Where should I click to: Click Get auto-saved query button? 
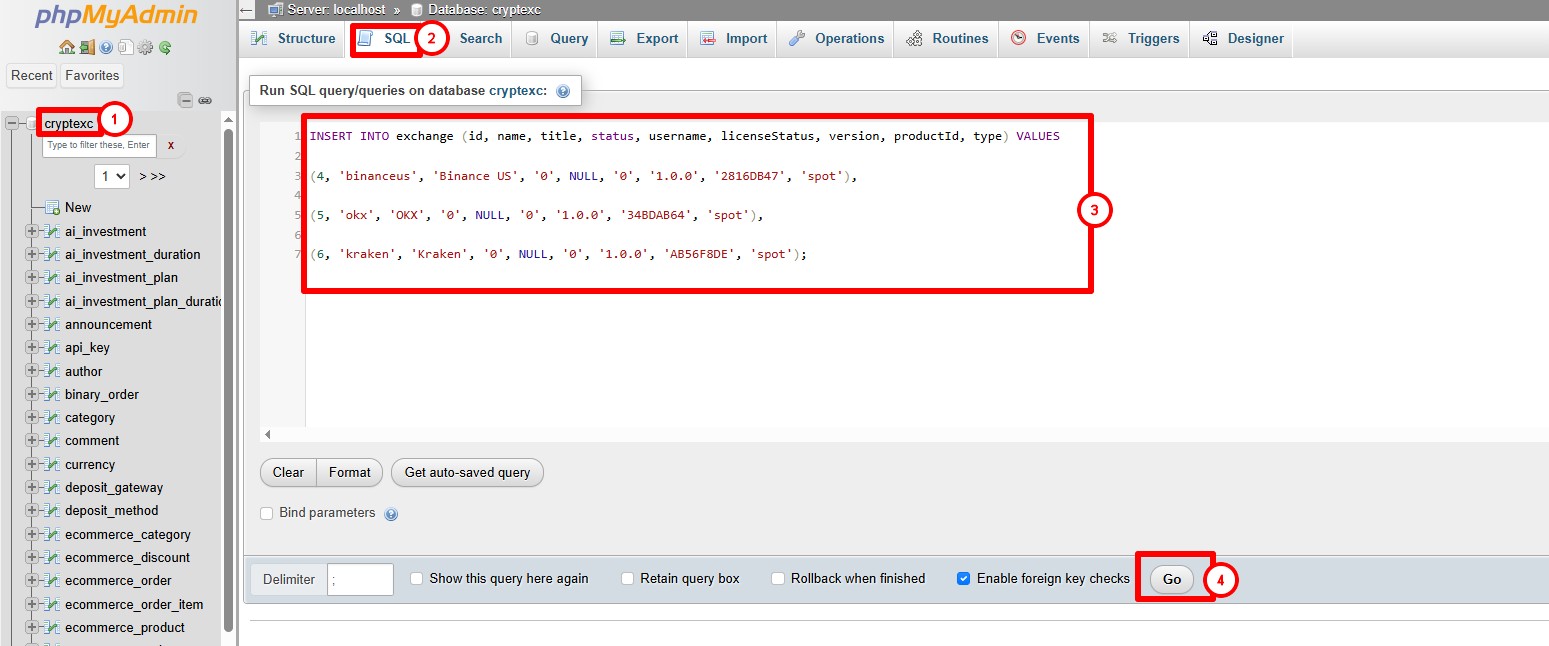tap(467, 472)
